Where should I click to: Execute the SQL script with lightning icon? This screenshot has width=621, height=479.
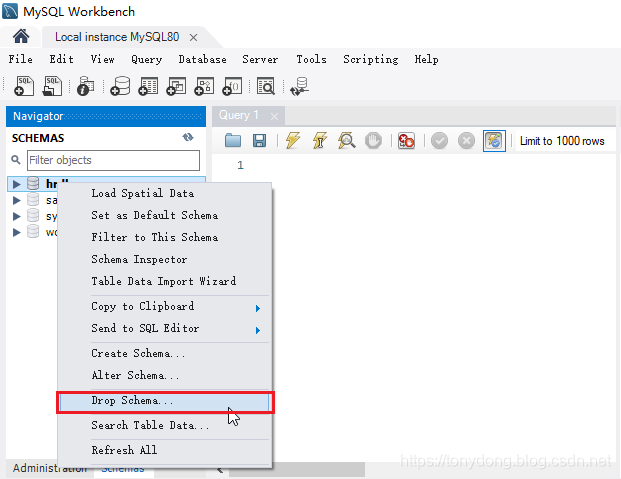(293, 141)
